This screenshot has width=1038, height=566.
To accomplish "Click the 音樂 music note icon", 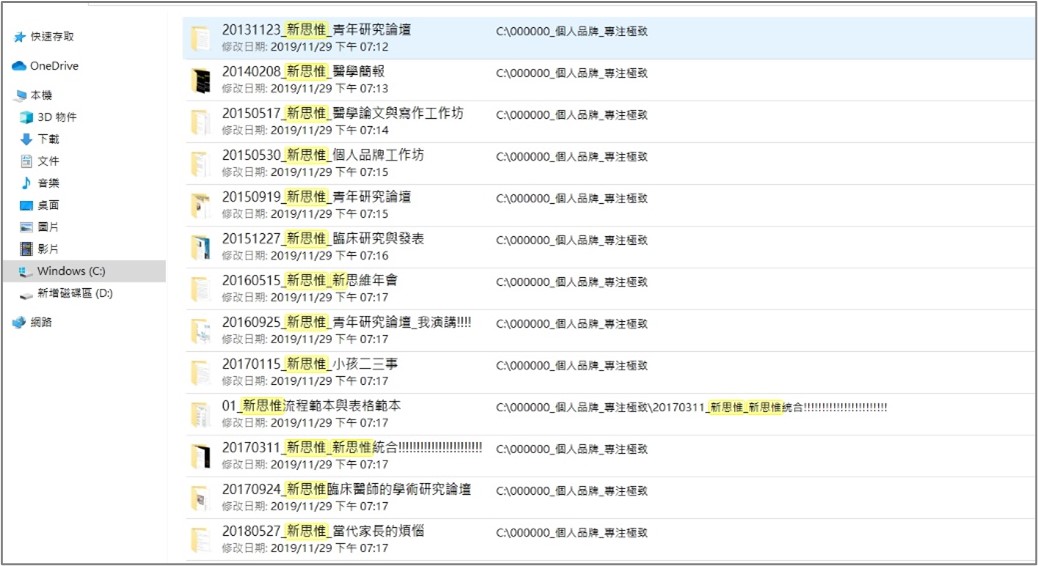I will 26,183.
